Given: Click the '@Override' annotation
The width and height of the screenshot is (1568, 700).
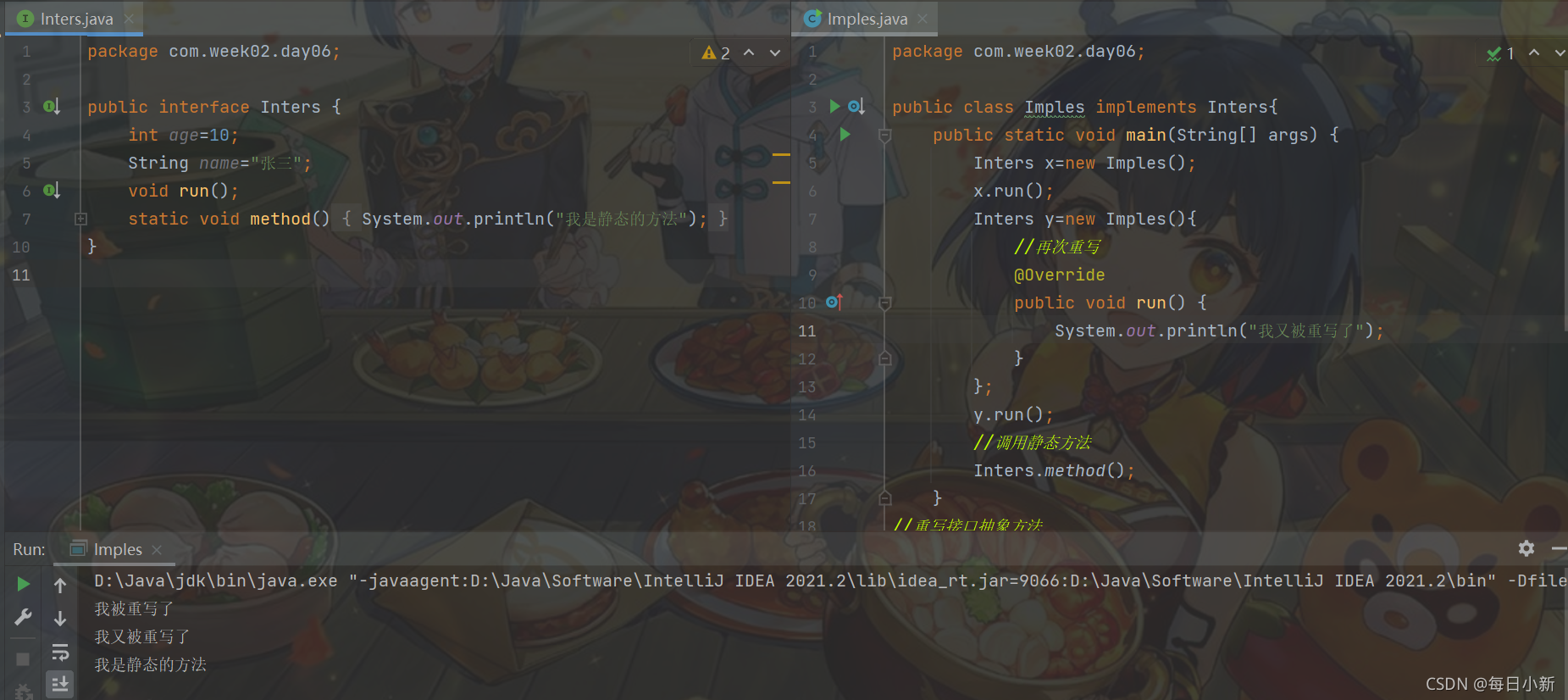Looking at the screenshot, I should click(1059, 275).
